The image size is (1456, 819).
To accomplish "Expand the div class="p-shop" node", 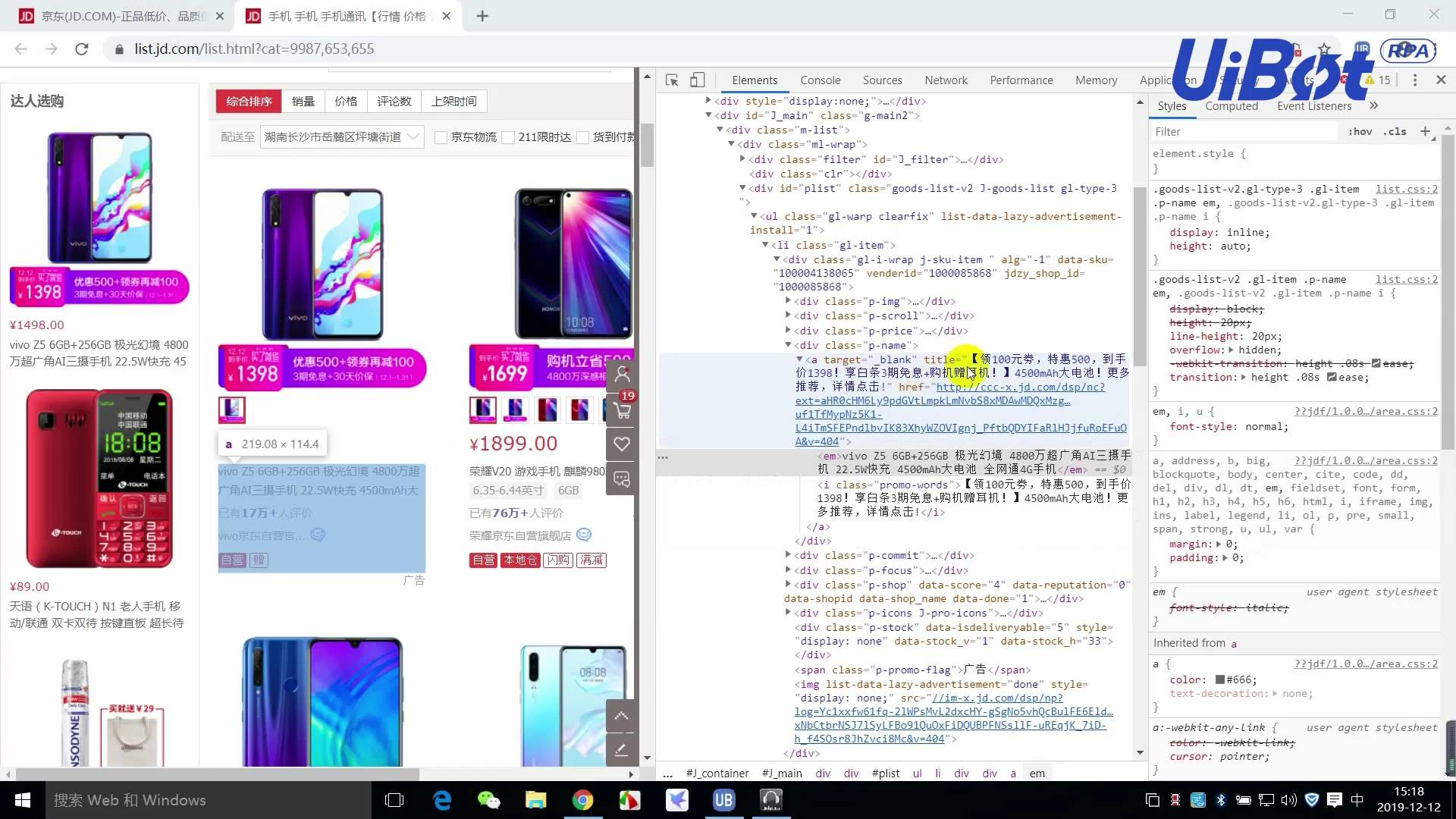I will (788, 585).
